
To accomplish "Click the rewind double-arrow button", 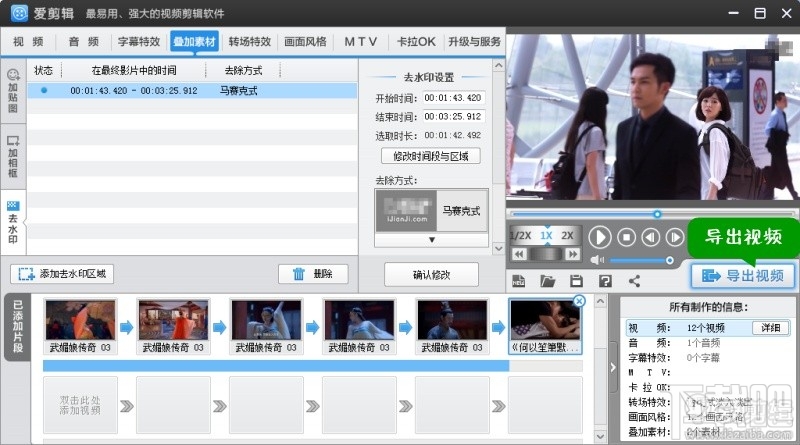I will coord(519,254).
